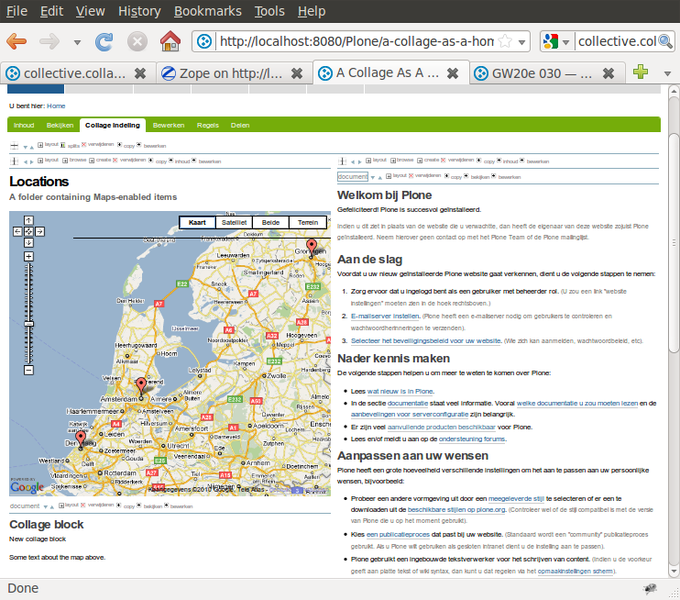This screenshot has height=600, width=680.
Task: Click the red map marker at Den Haag
Action: [81, 440]
